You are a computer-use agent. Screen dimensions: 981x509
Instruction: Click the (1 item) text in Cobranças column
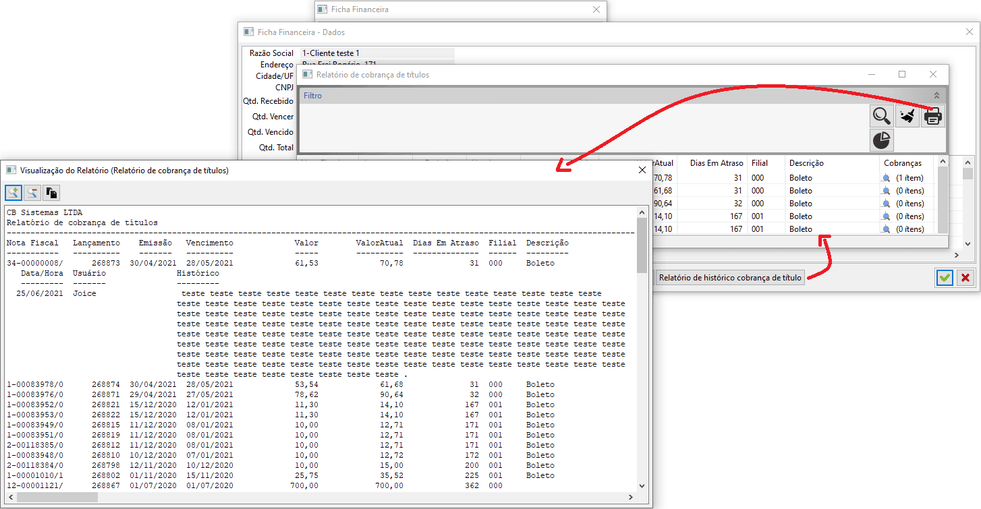tap(910, 178)
